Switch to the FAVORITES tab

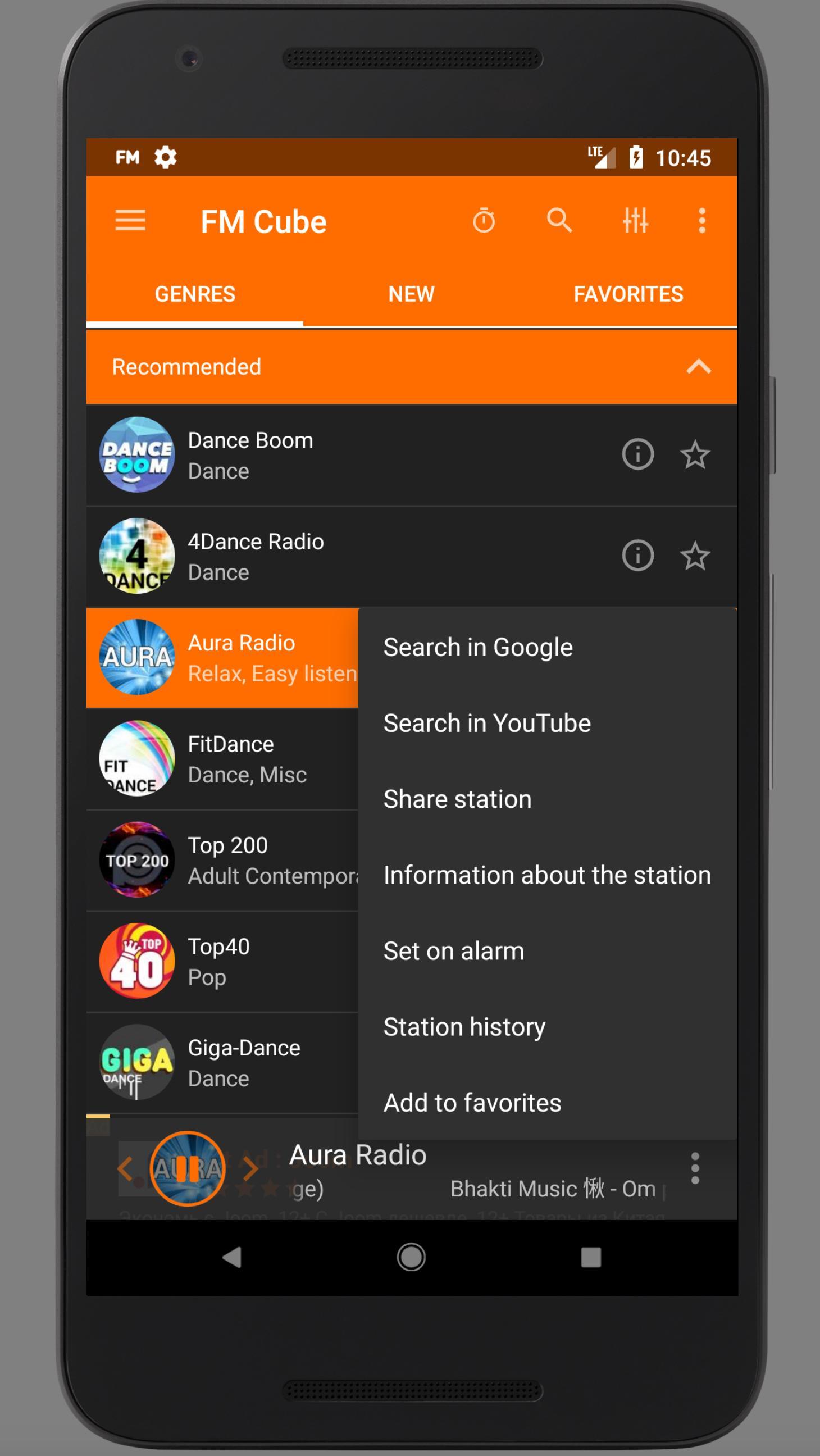[x=628, y=294]
